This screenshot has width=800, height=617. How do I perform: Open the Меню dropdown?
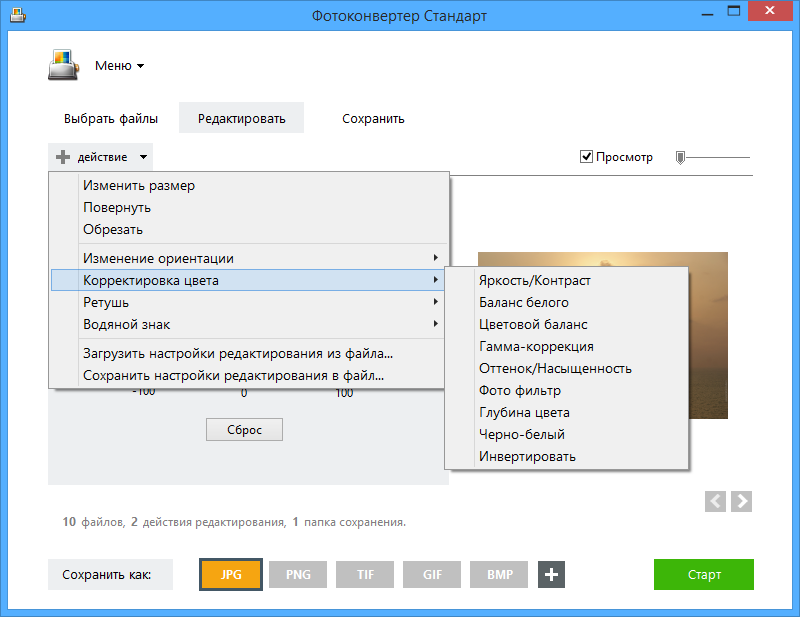tap(119, 65)
